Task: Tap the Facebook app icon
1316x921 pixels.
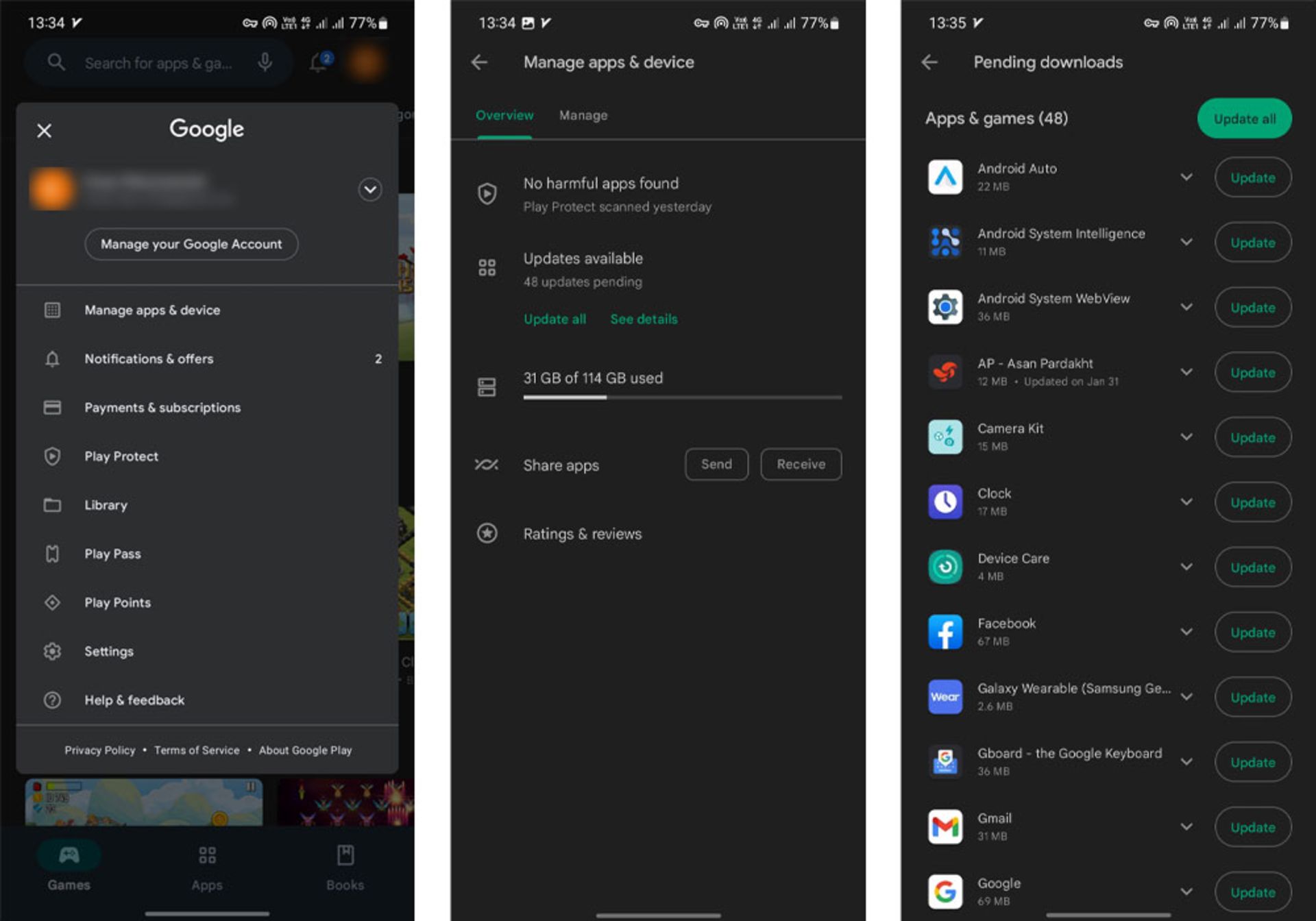Action: point(945,632)
